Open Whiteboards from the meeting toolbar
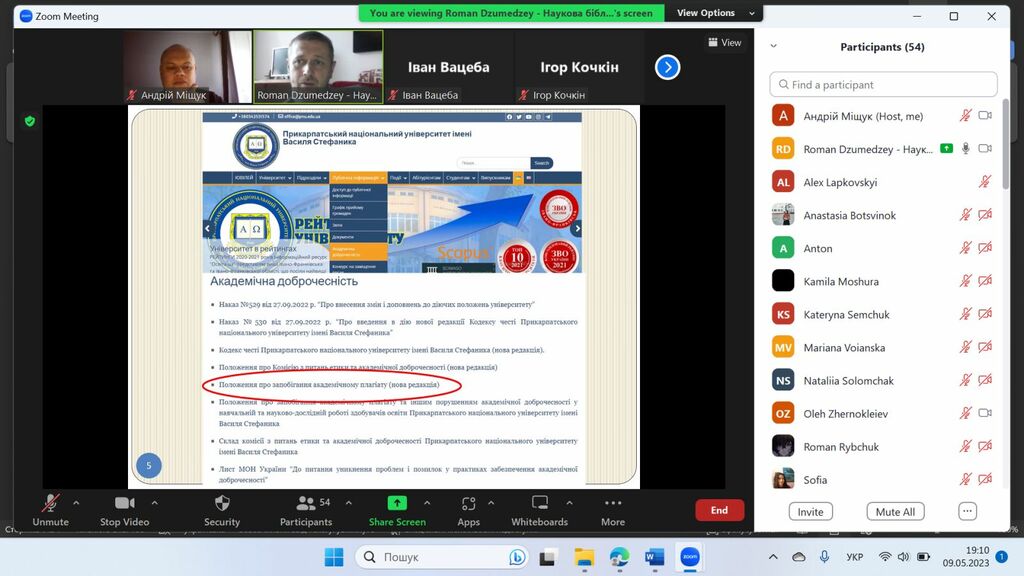1024x576 pixels. click(540, 503)
